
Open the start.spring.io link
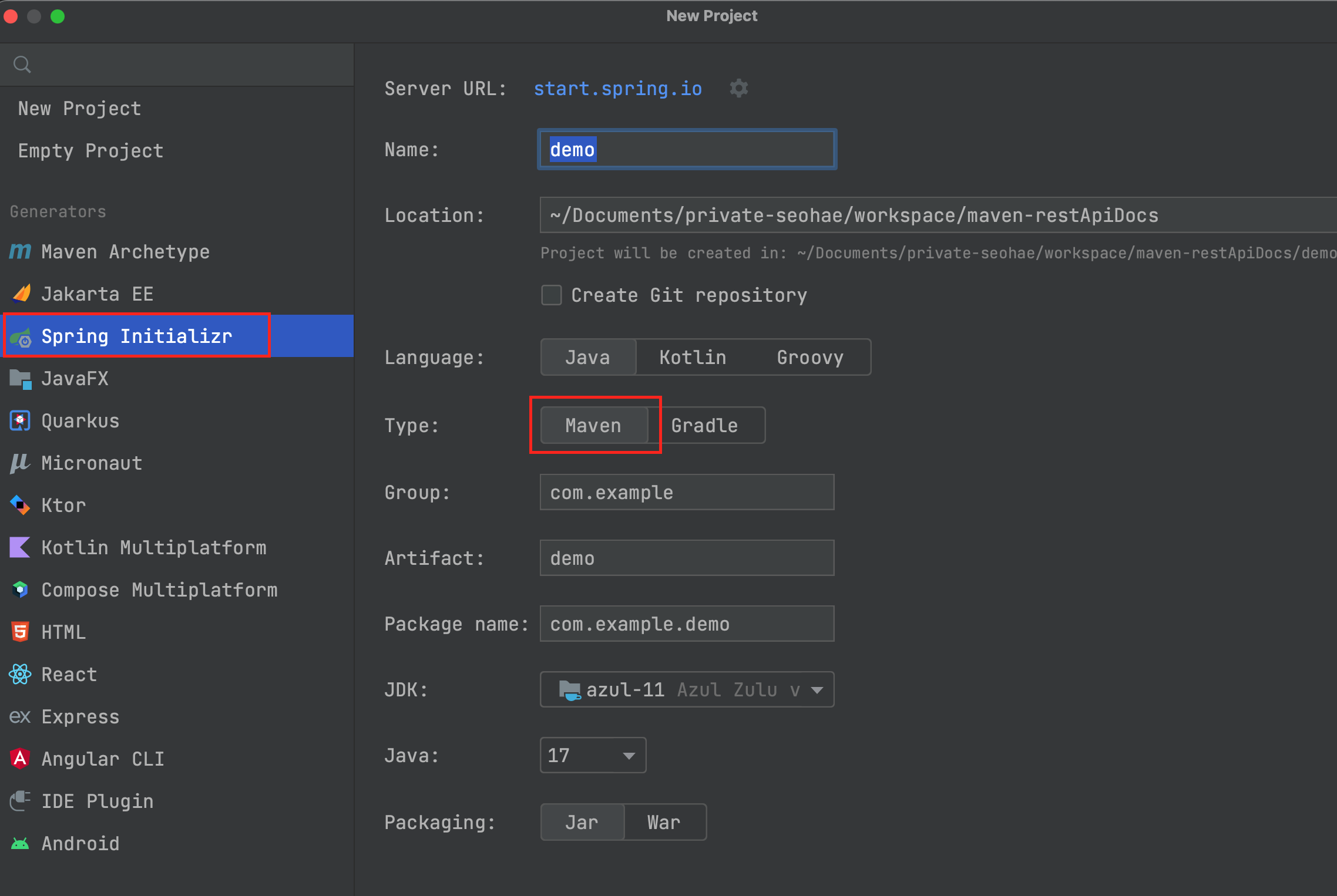pyautogui.click(x=617, y=89)
